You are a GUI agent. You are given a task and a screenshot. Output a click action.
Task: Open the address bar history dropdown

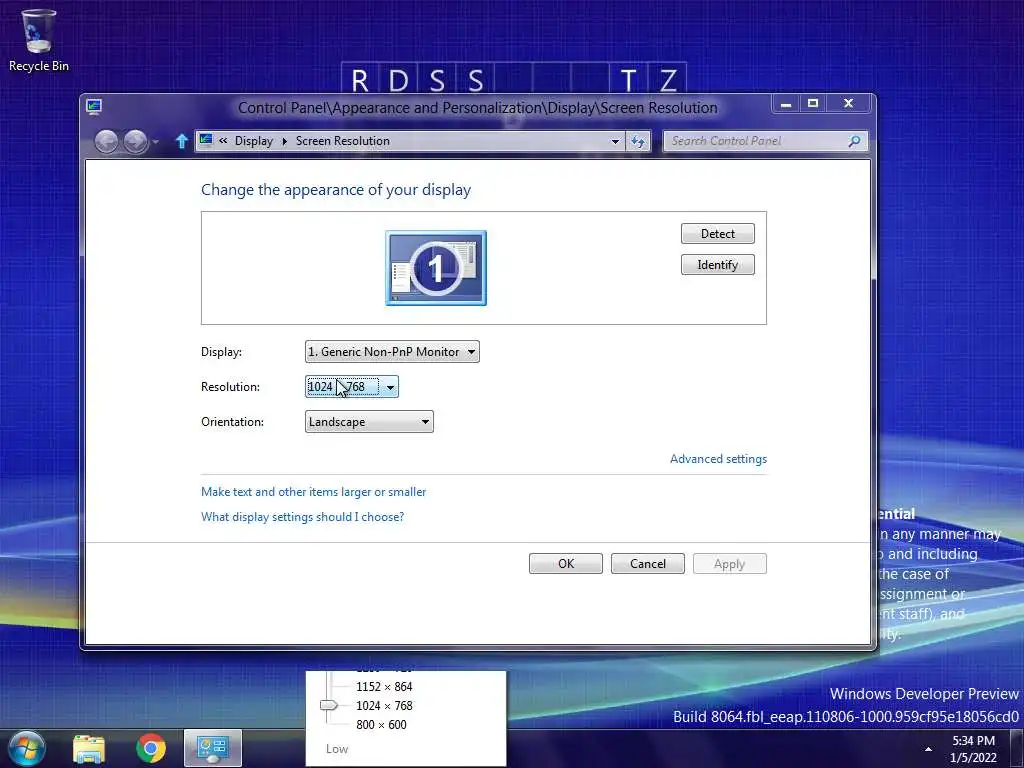tap(615, 141)
